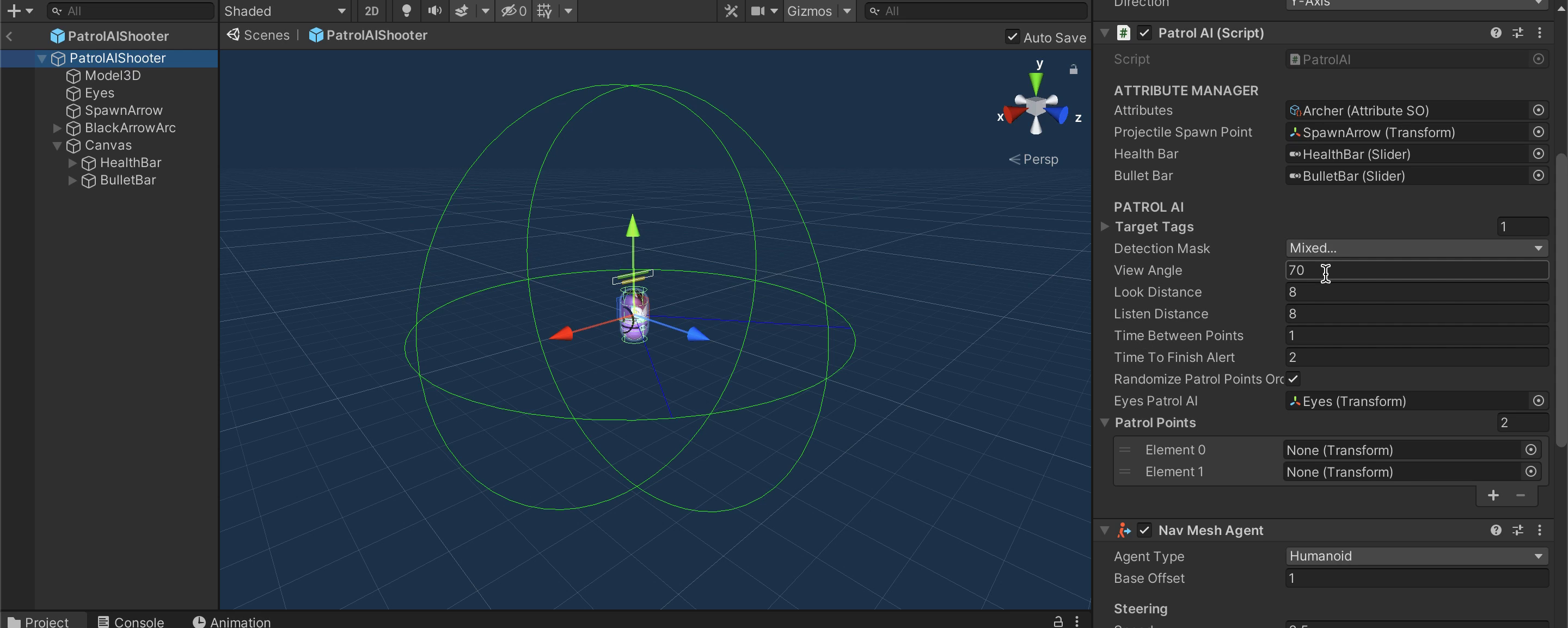Click orientation gizmo green Y axis cone

pyautogui.click(x=1036, y=83)
